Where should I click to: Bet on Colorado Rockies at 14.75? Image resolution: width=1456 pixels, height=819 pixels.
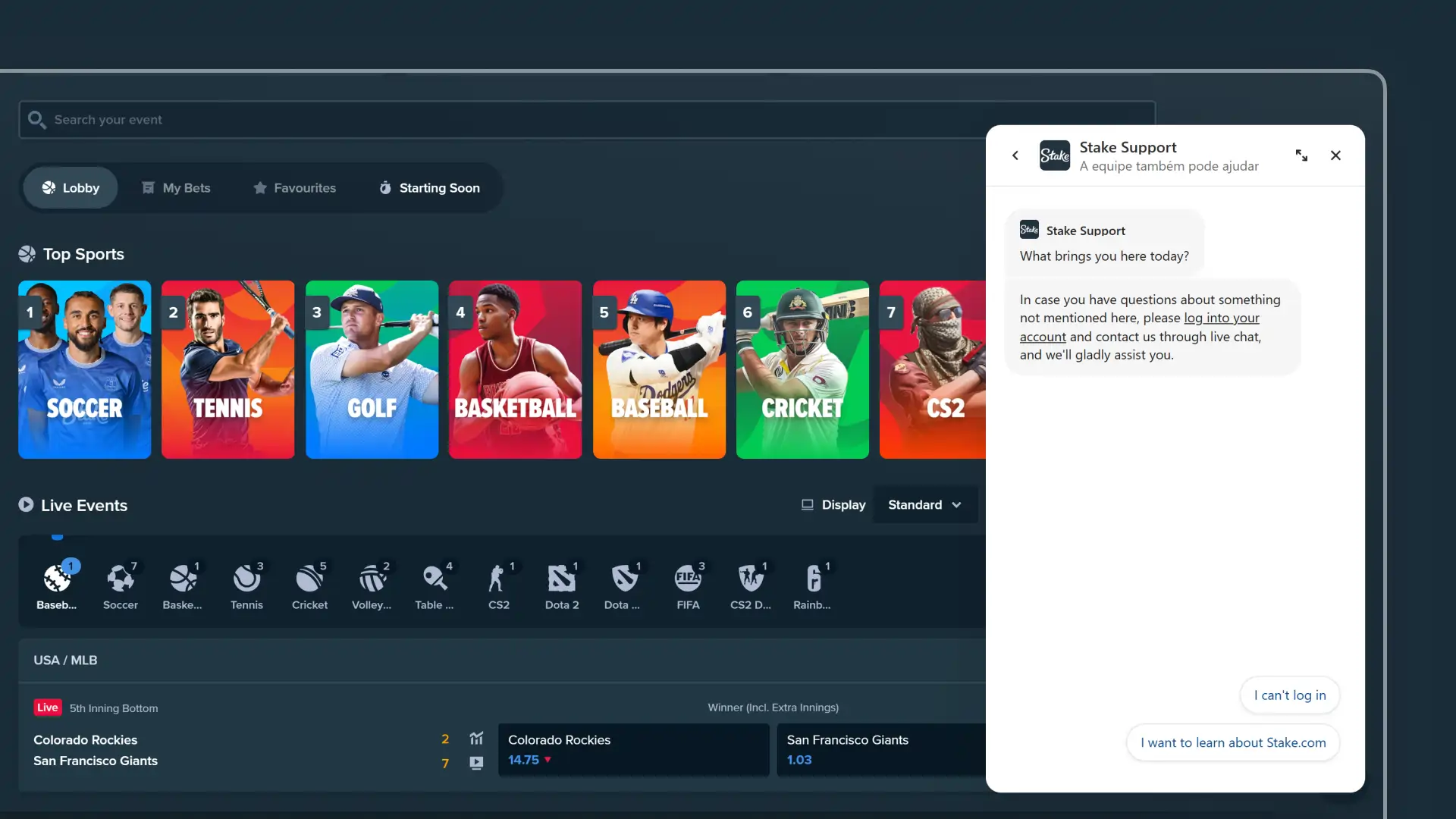point(633,750)
